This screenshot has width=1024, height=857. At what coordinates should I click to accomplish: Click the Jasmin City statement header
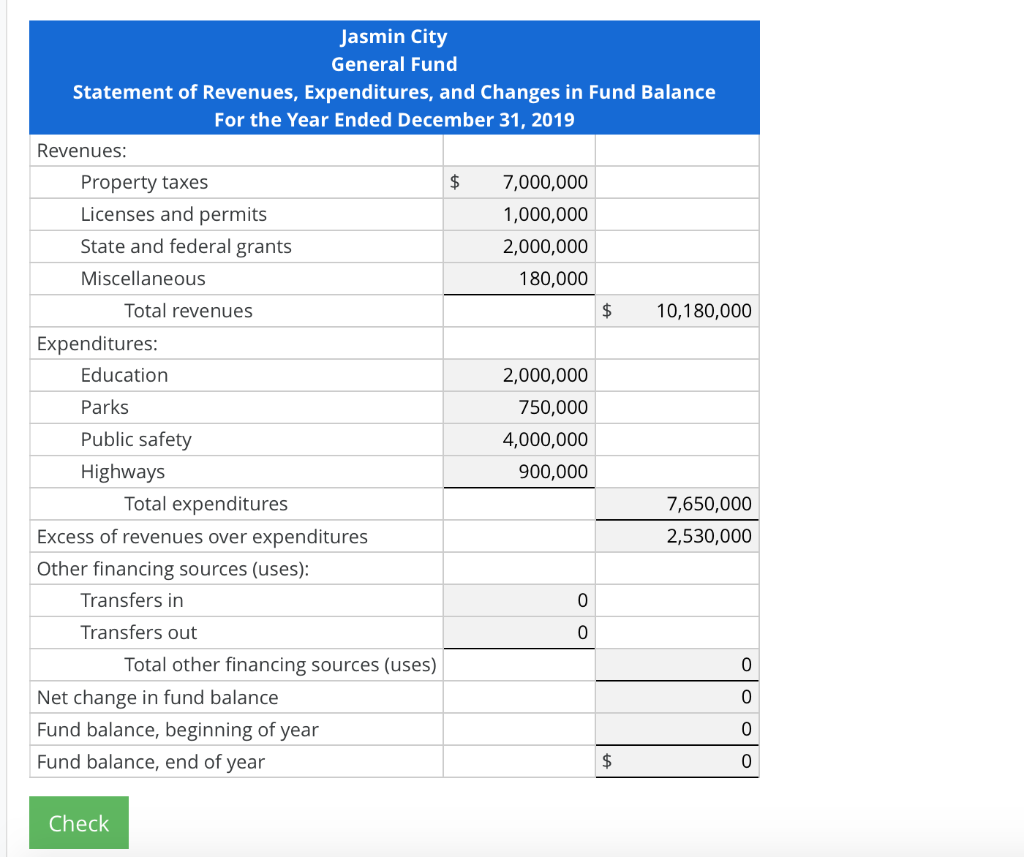pyautogui.click(x=394, y=77)
